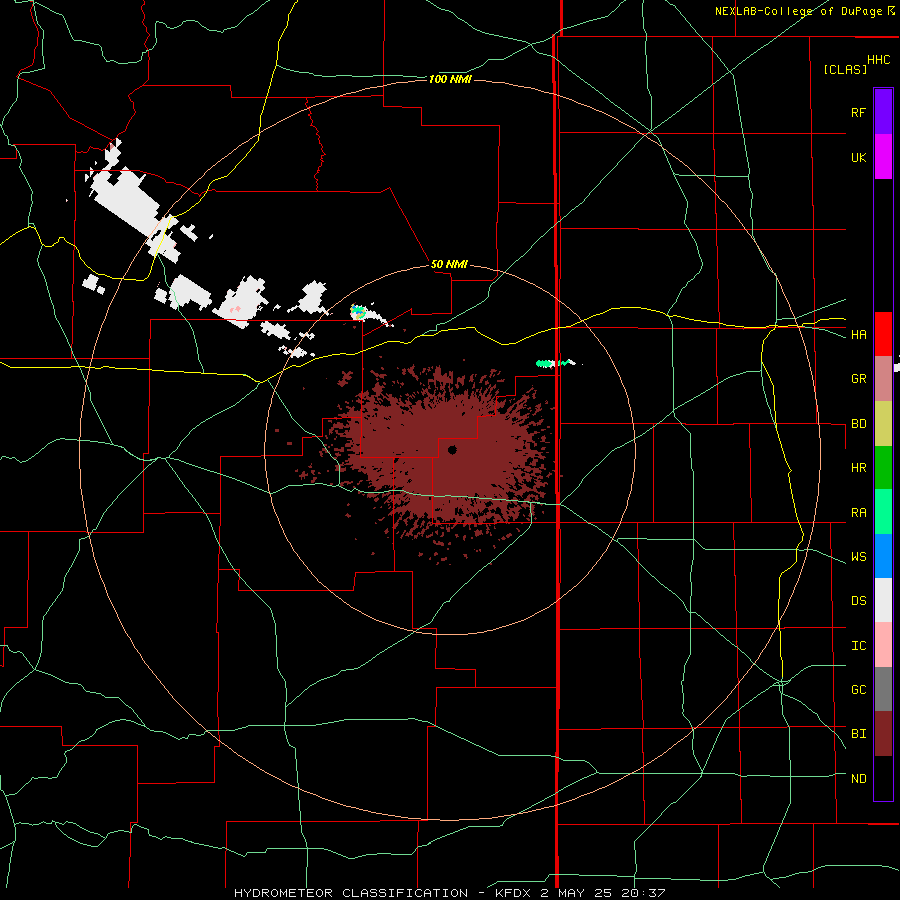The height and width of the screenshot is (900, 900).
Task: Click the 100 NMI range ring label
Action: 450,79
